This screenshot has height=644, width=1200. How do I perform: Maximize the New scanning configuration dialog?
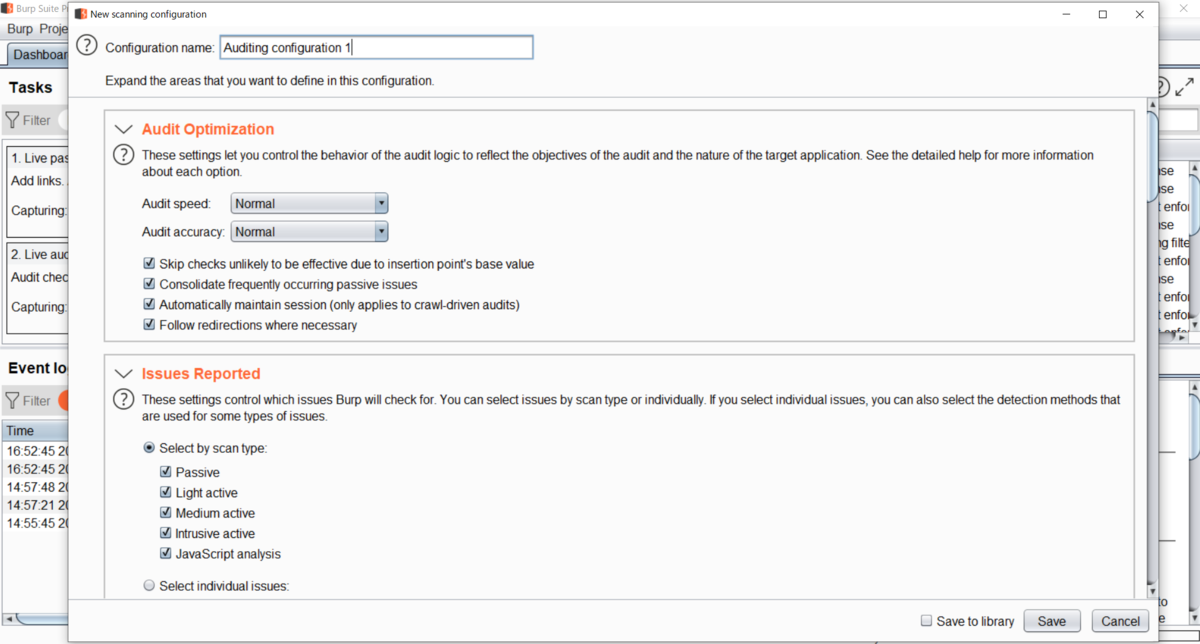(1102, 15)
